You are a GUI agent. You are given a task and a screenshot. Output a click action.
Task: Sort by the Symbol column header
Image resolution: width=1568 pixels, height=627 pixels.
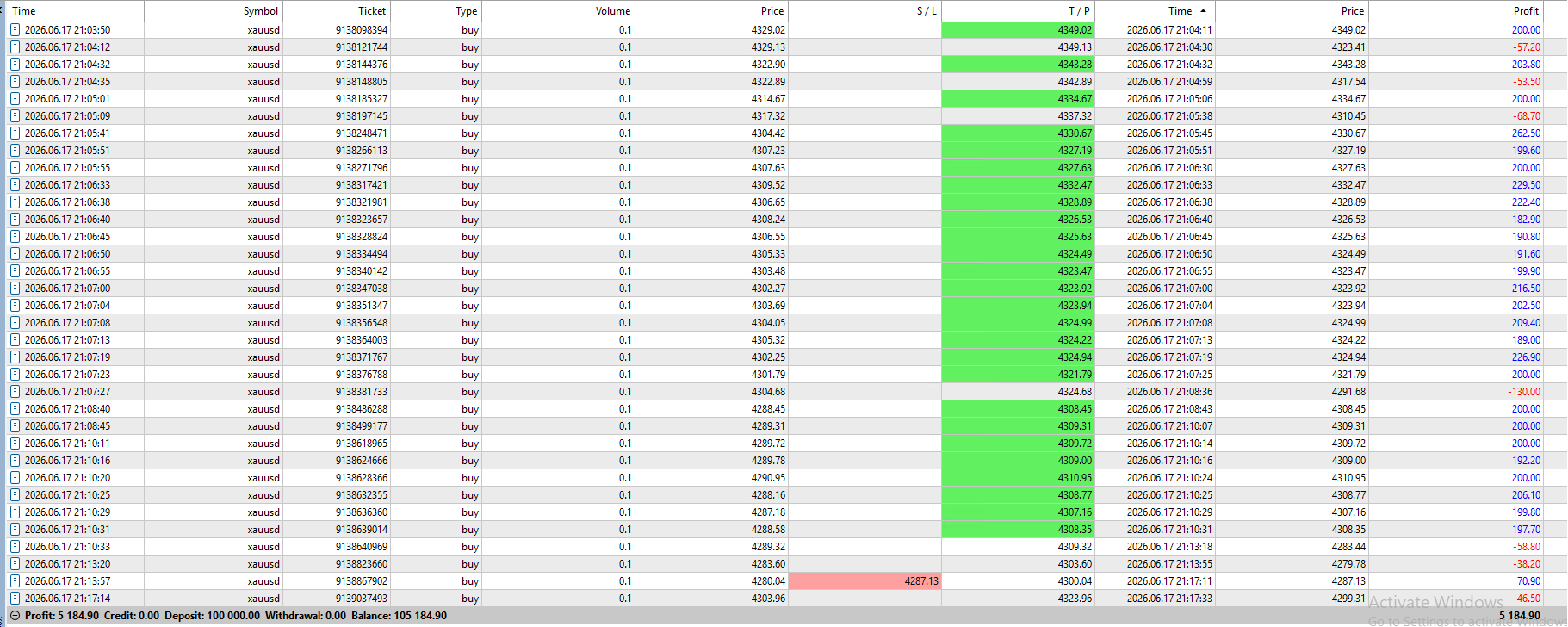tap(260, 11)
